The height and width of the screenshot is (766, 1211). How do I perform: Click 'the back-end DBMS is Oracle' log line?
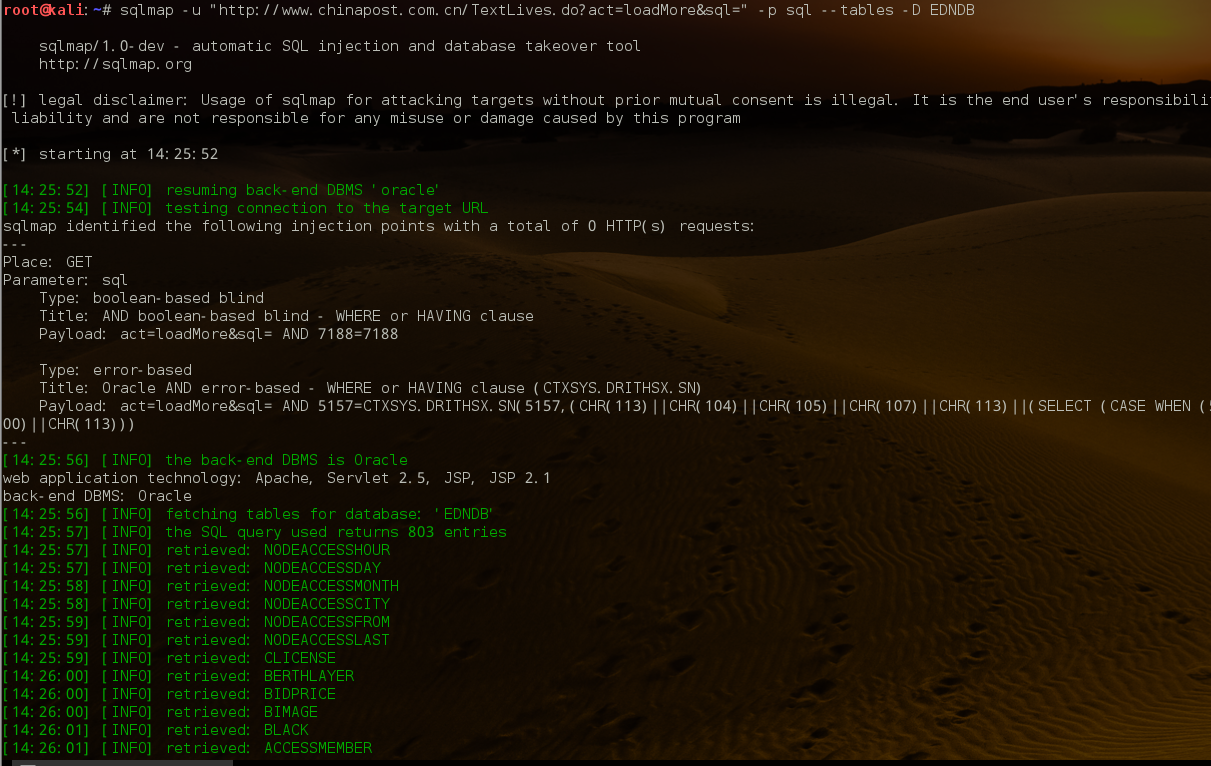[x=205, y=460]
